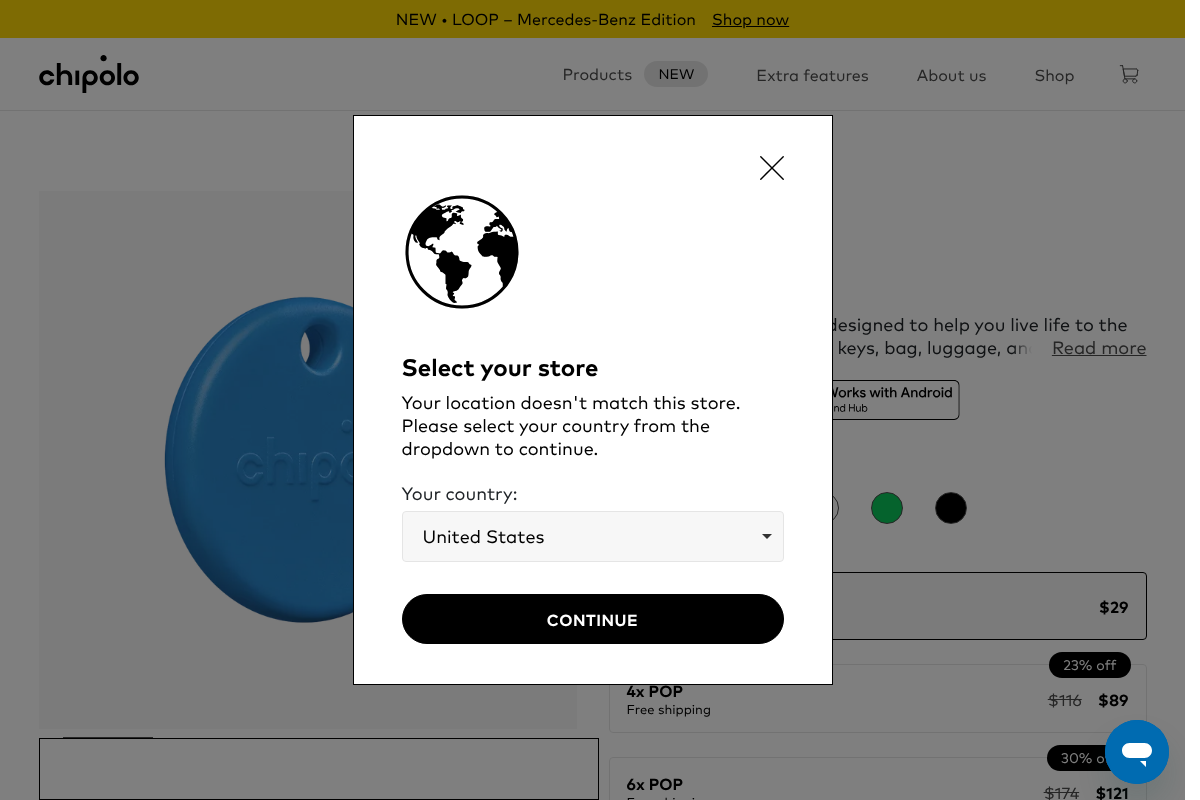The image size is (1200, 800).
Task: Click the 23% off badge
Action: (1090, 665)
